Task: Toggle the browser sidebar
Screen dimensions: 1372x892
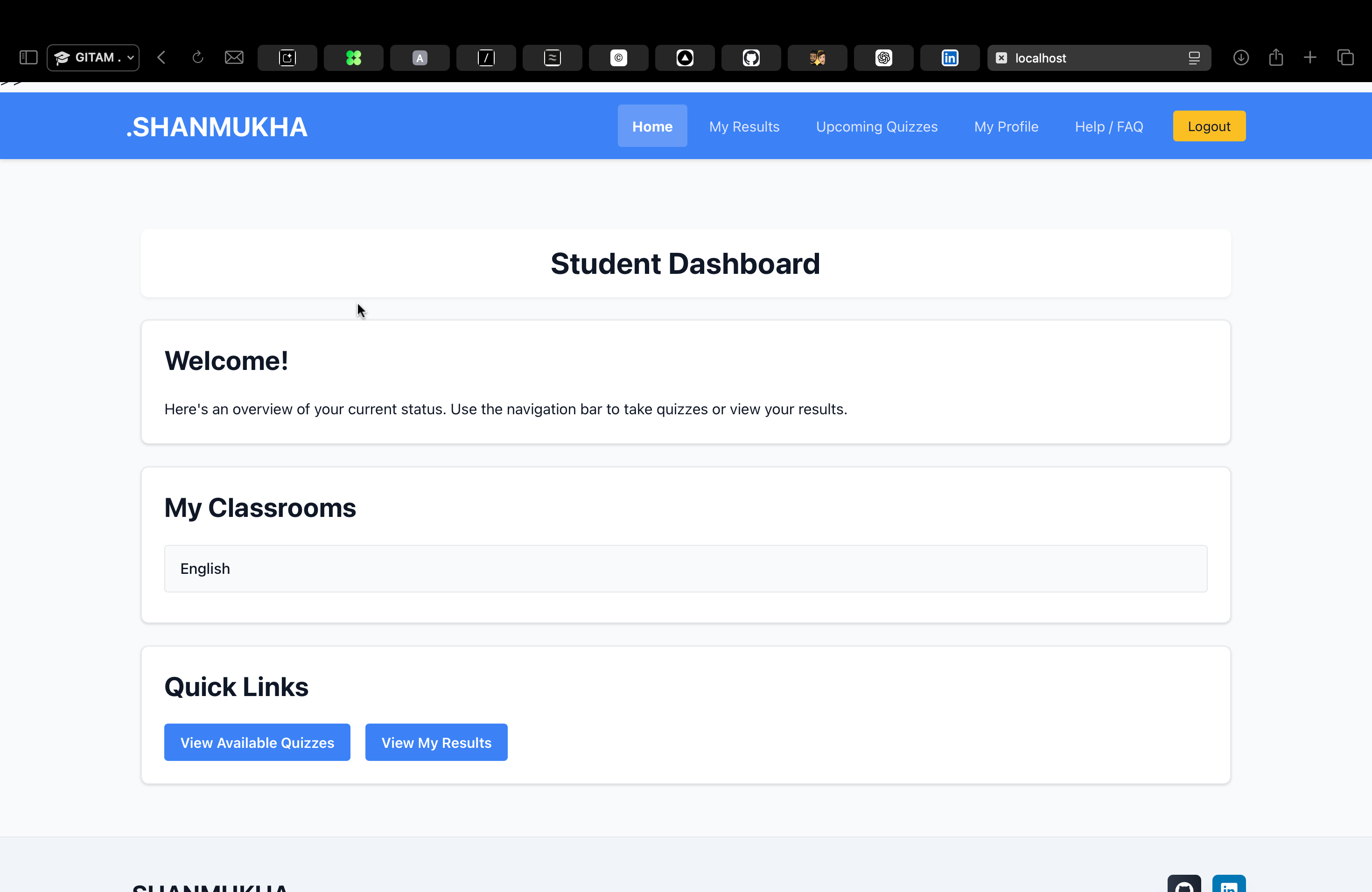Action: pos(27,58)
